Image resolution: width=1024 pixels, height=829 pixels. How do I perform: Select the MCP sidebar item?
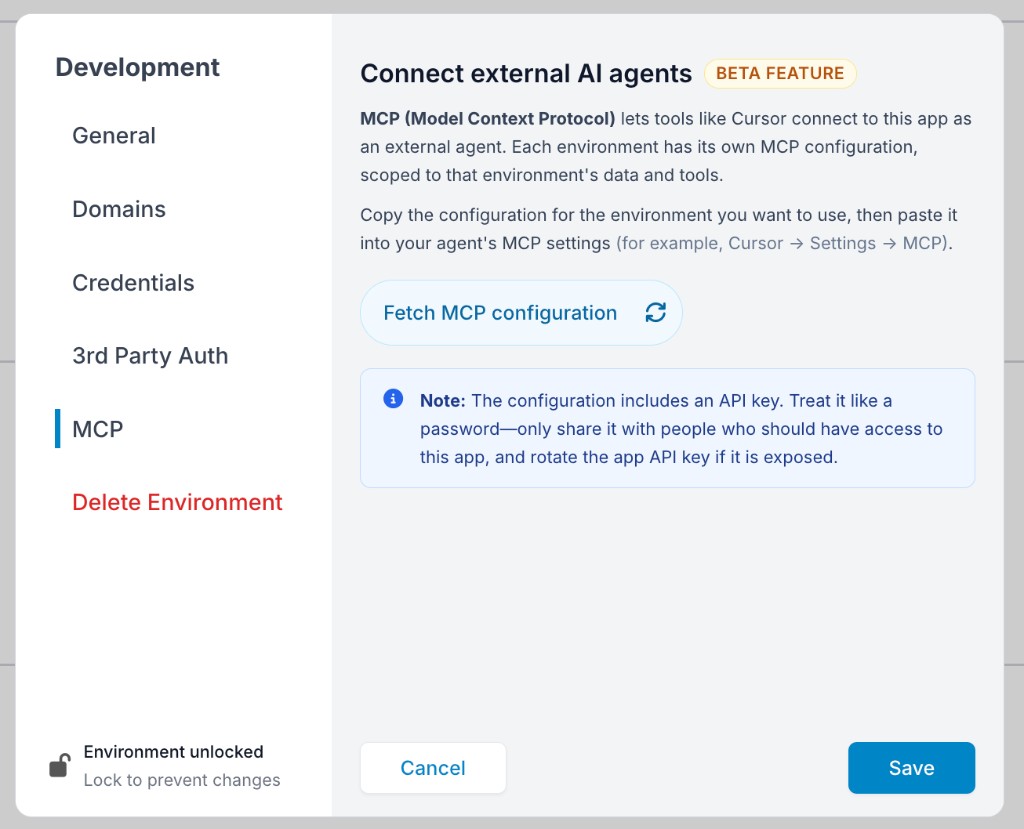pos(97,429)
